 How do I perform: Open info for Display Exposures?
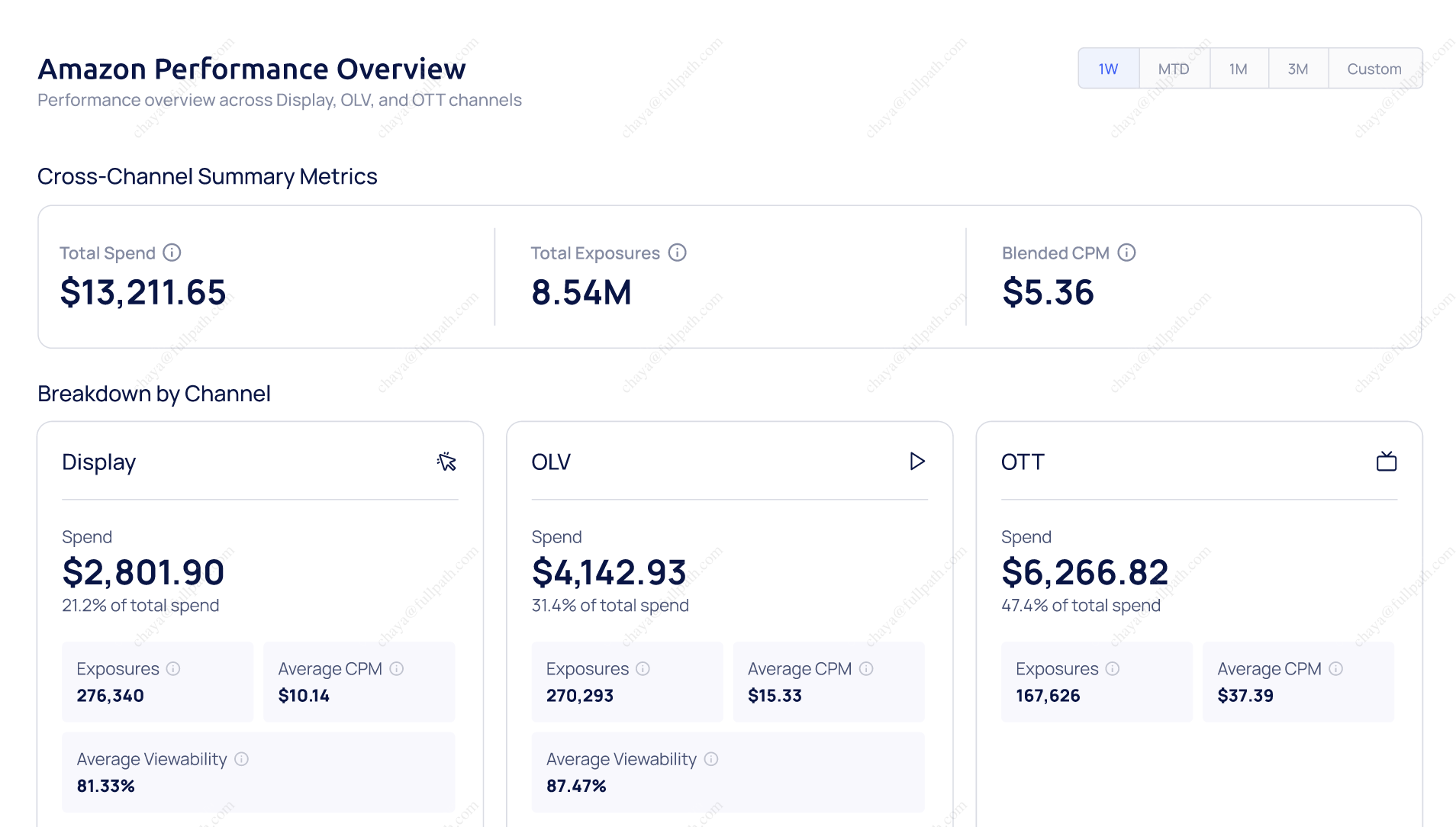point(173,669)
